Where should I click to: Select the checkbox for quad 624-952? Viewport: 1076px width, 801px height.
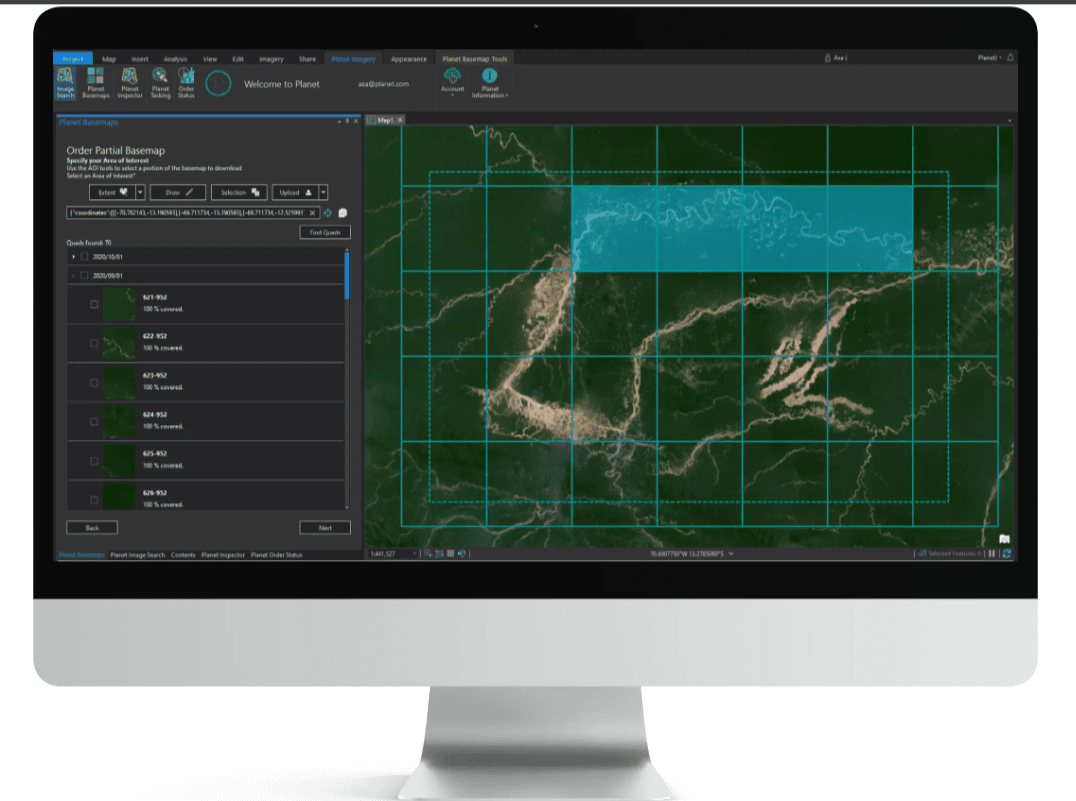94,421
